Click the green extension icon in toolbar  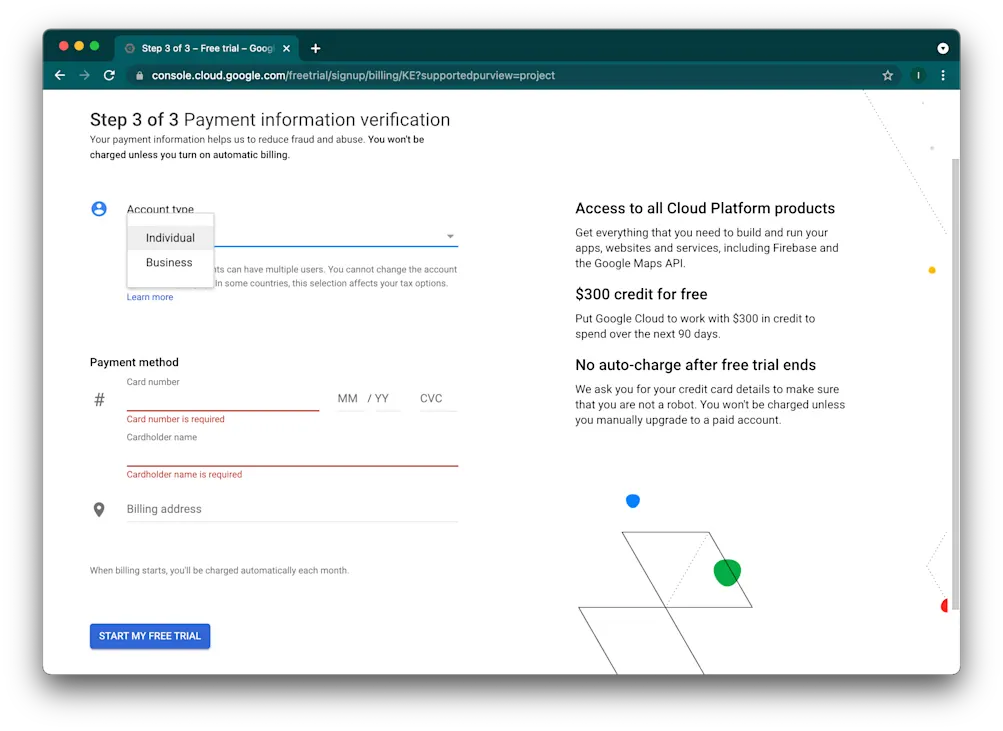click(917, 75)
